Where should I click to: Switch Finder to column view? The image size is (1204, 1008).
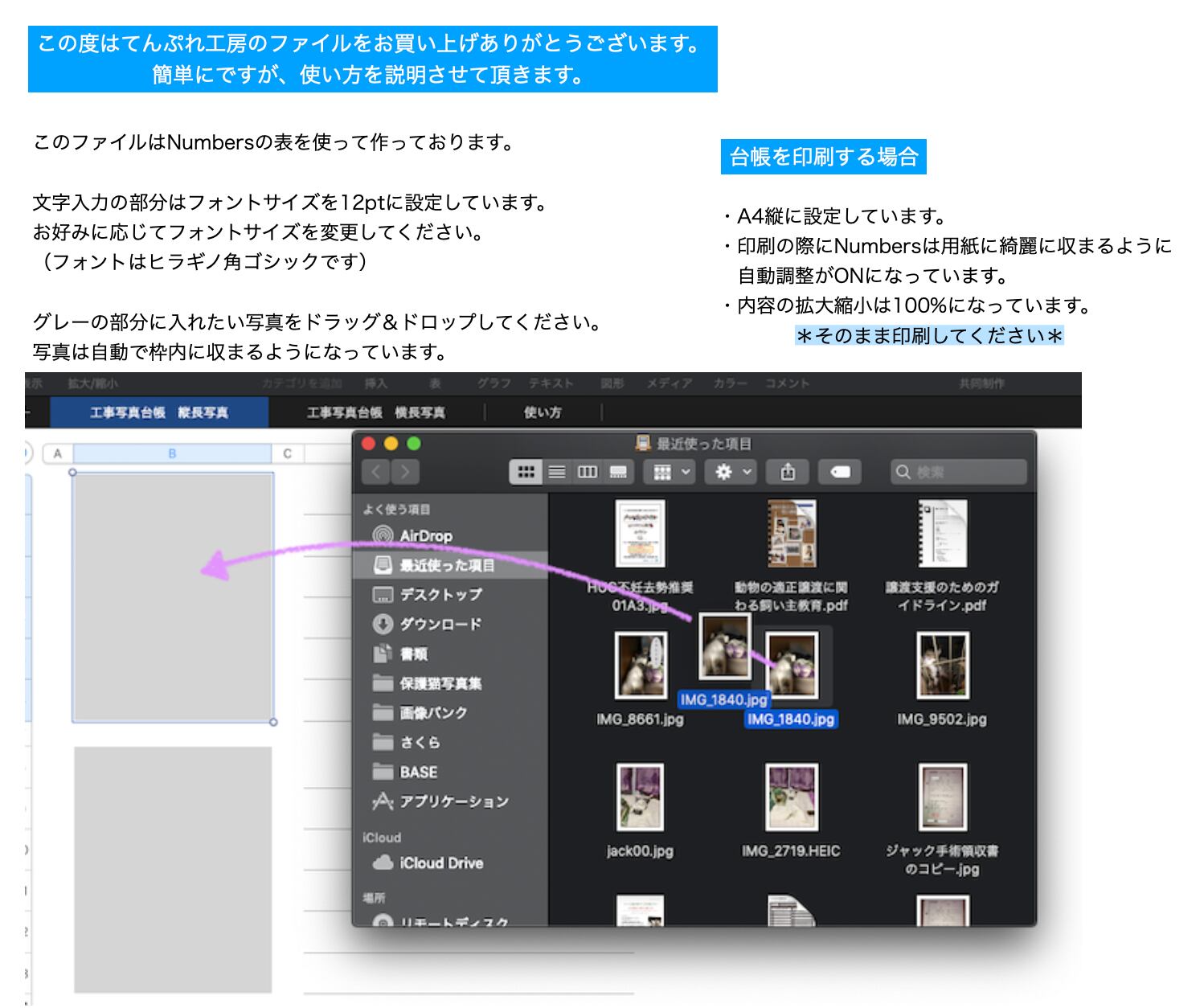(x=588, y=472)
